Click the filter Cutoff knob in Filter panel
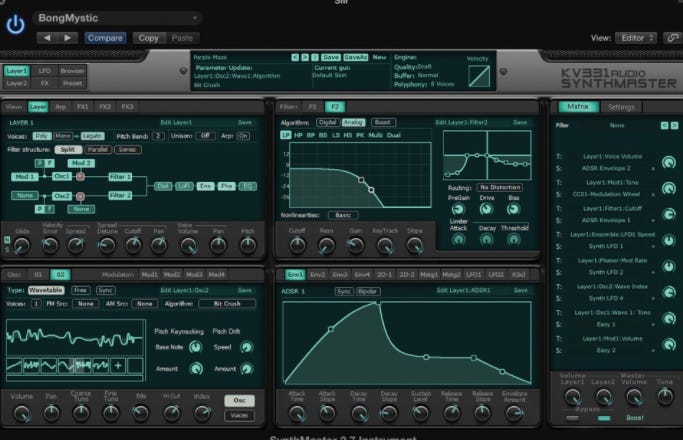This screenshot has width=683, height=440. (x=298, y=246)
